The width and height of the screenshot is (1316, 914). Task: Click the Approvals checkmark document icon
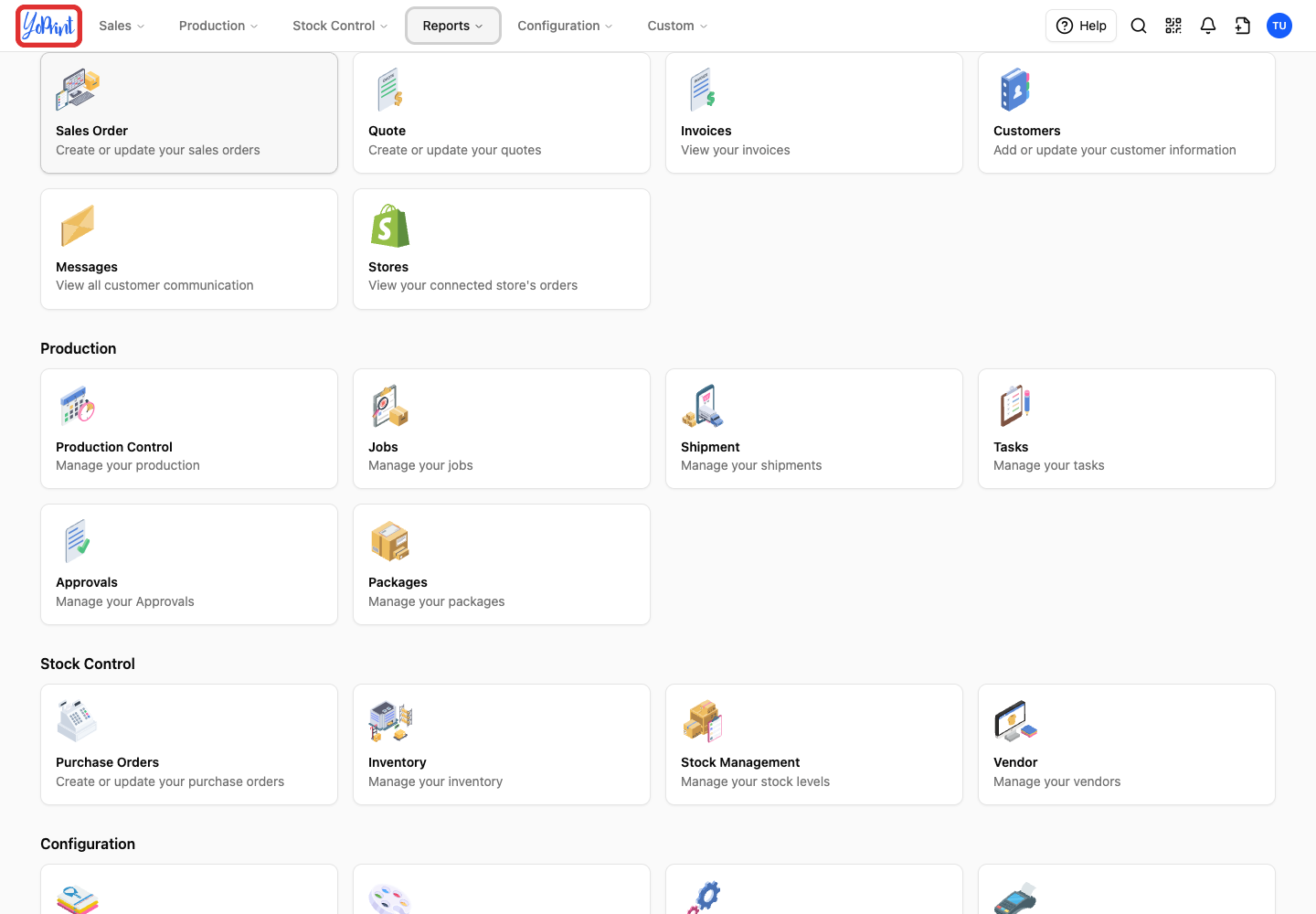78,541
